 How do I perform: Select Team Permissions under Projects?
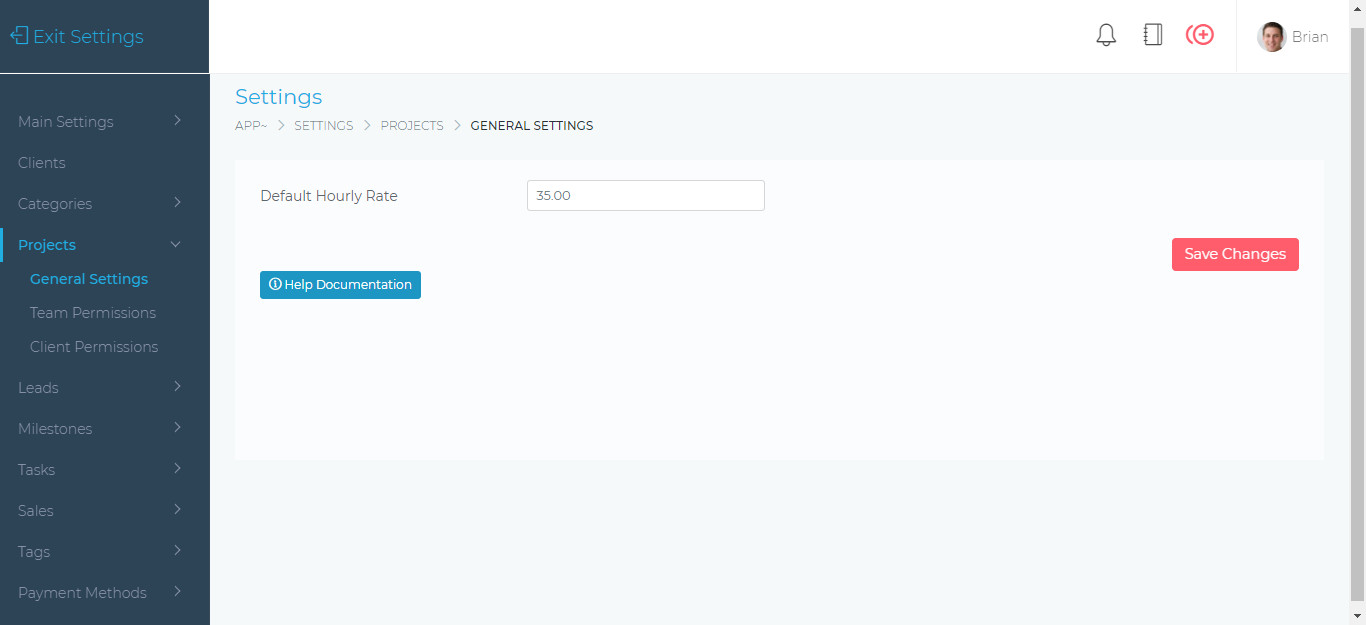pyautogui.click(x=92, y=312)
